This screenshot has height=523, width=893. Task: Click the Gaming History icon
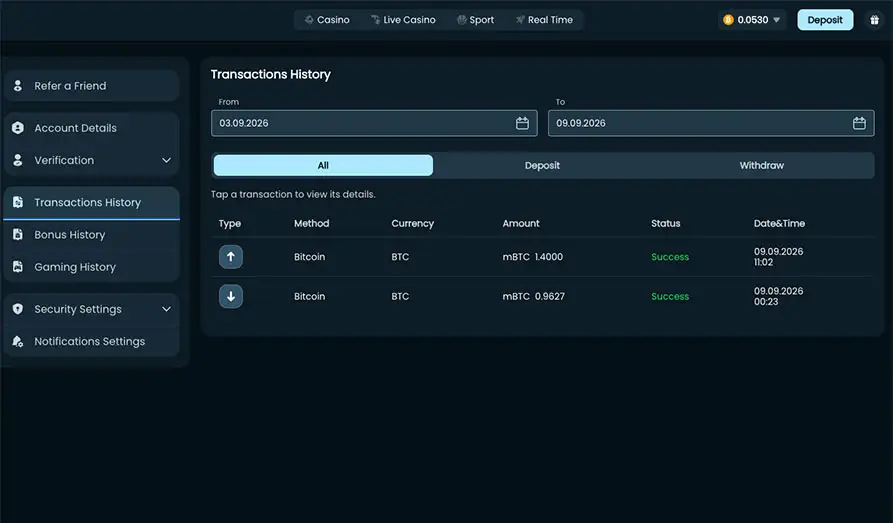point(18,267)
